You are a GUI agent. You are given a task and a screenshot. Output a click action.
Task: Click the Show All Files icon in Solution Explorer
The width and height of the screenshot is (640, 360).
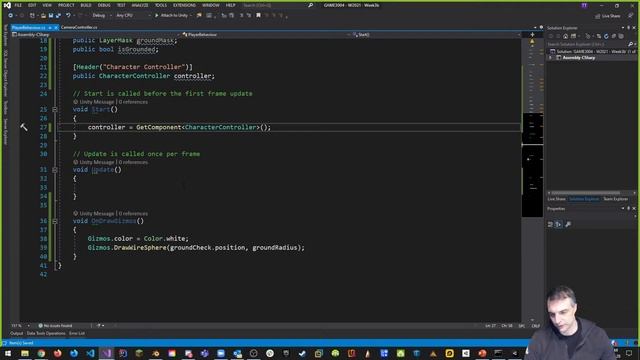[x=621, y=36]
